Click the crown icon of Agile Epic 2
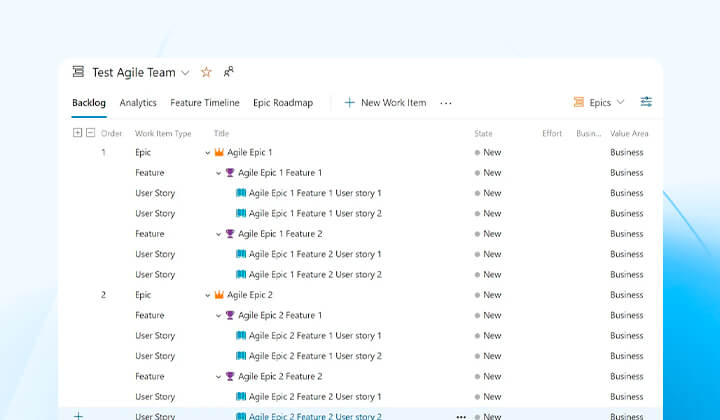Viewport: 720px width, 420px height. [219, 295]
